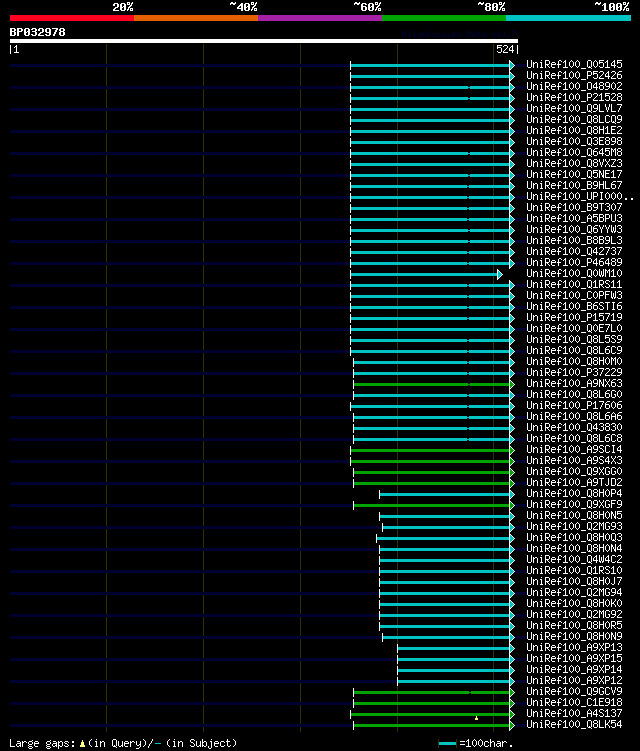Click the UniRef100_B9HL67 label
The height and width of the screenshot is (751, 640).
coord(574,185)
